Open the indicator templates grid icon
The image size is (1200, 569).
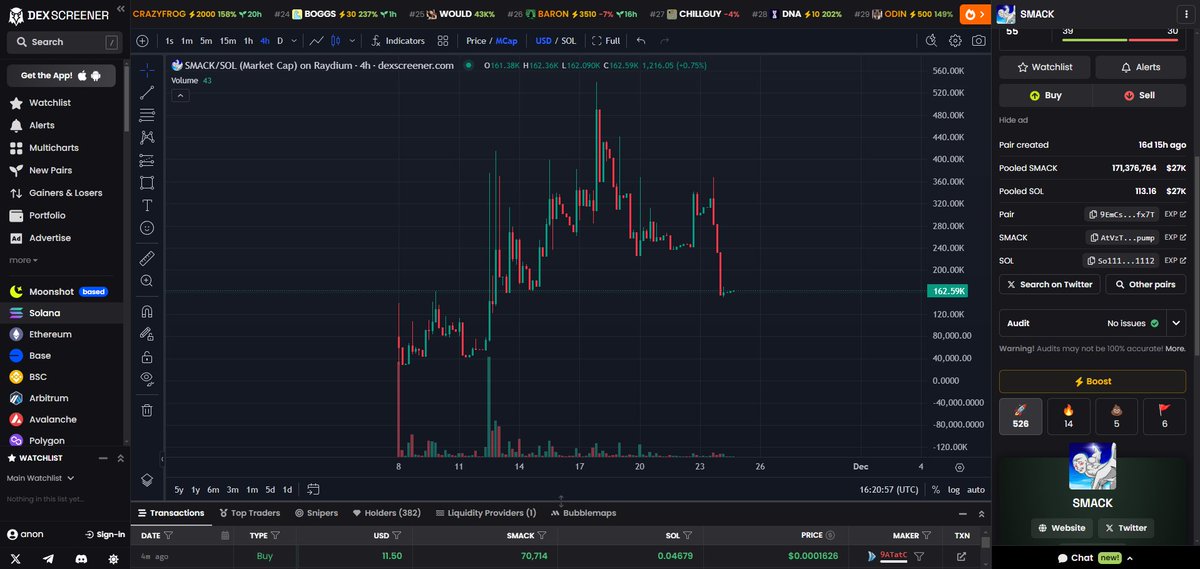(x=444, y=41)
